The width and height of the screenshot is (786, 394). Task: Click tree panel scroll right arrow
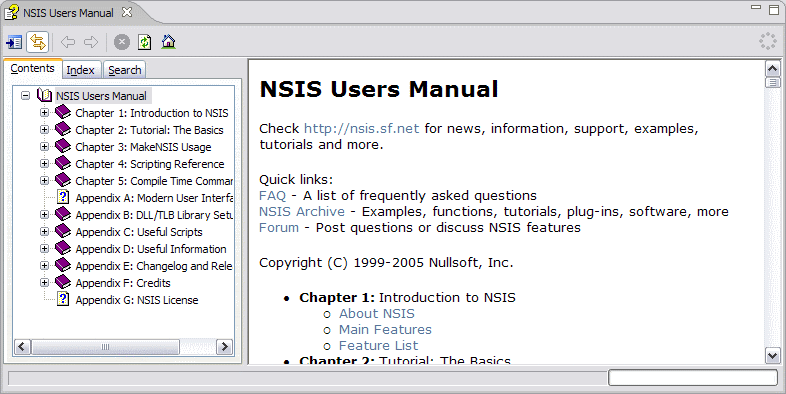click(224, 346)
